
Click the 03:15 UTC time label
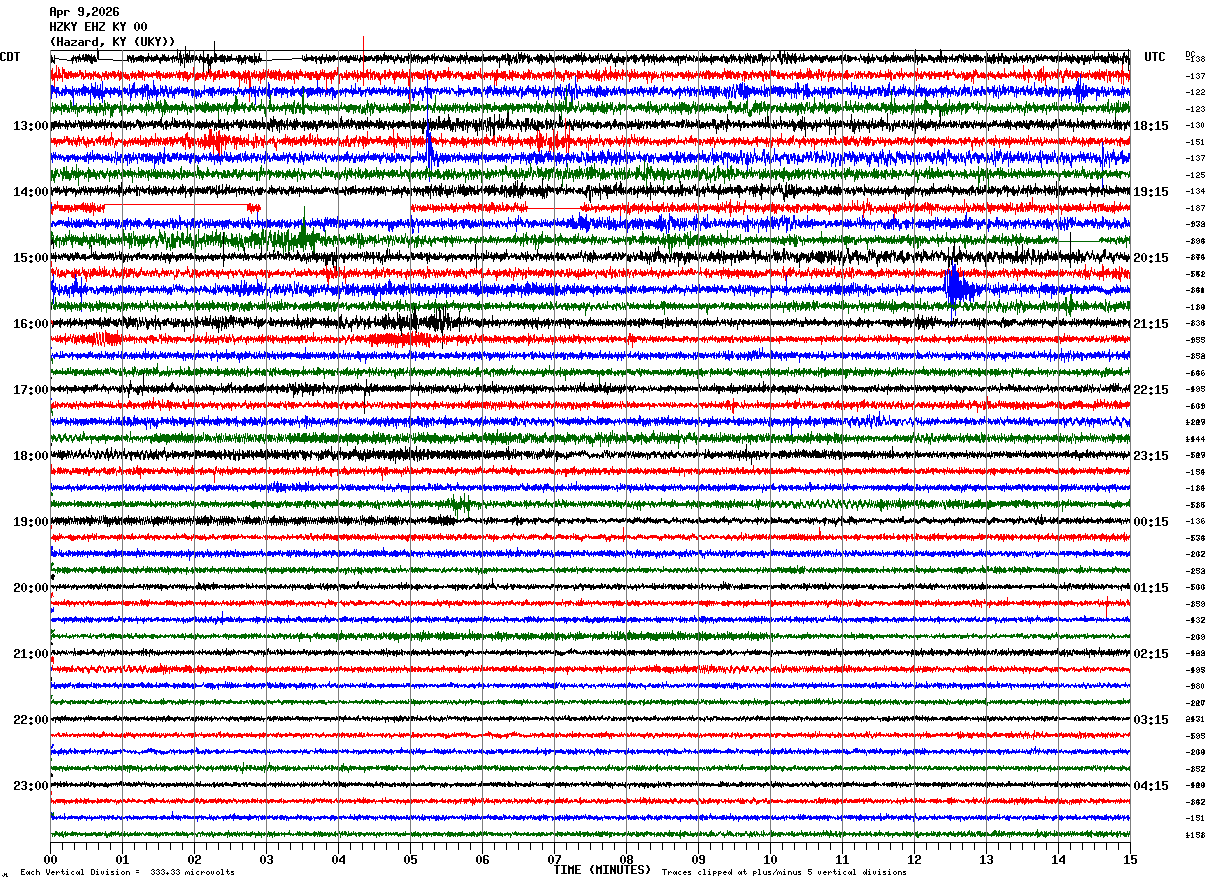pyautogui.click(x=1151, y=720)
